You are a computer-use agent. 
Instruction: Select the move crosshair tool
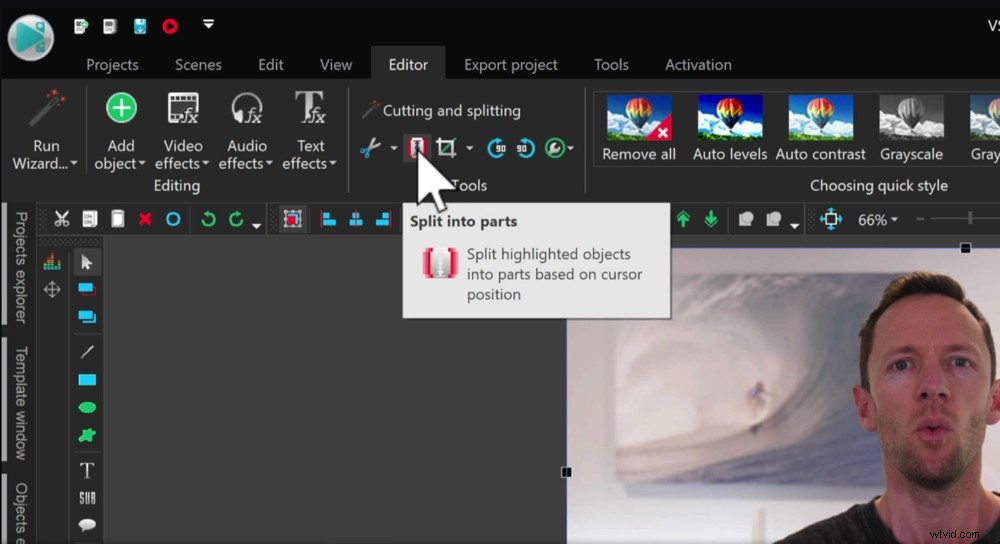52,290
